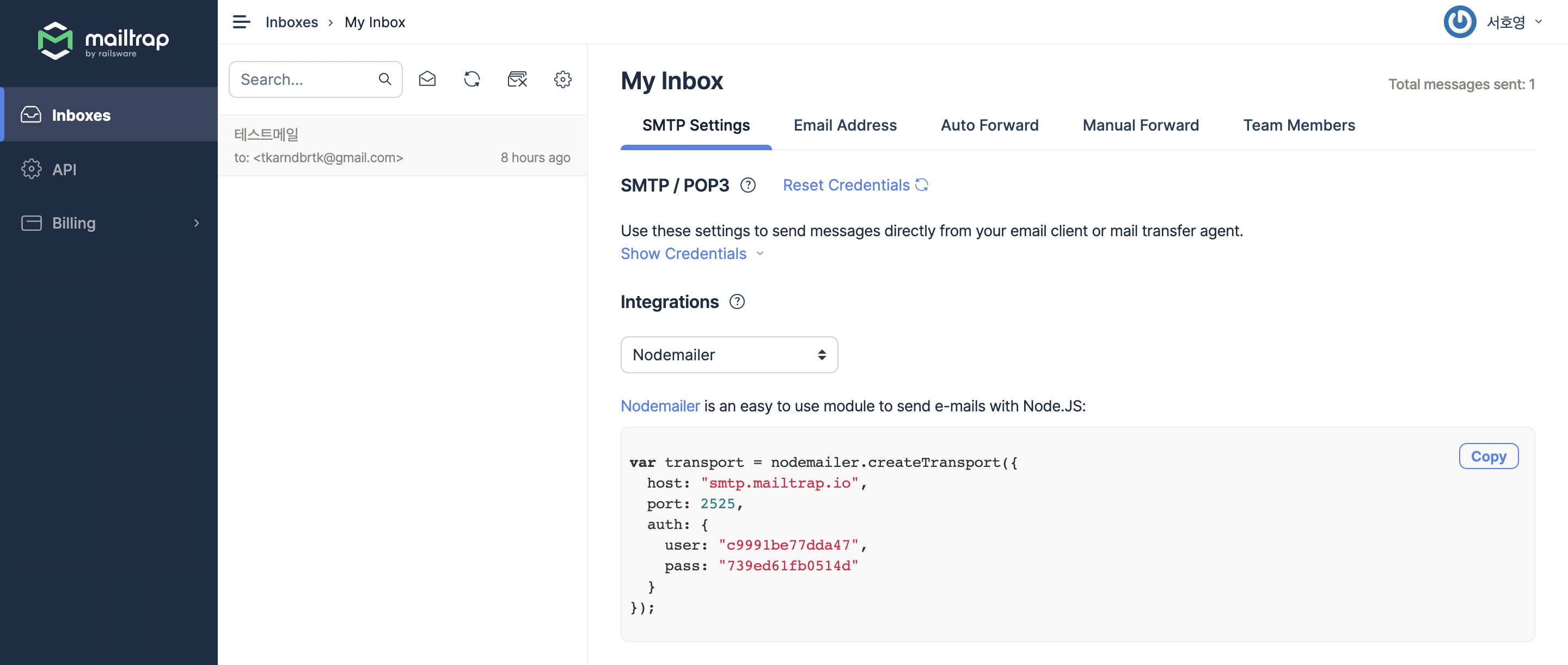Image resolution: width=1568 pixels, height=665 pixels.
Task: Click Reset Credentials link
Action: click(855, 185)
